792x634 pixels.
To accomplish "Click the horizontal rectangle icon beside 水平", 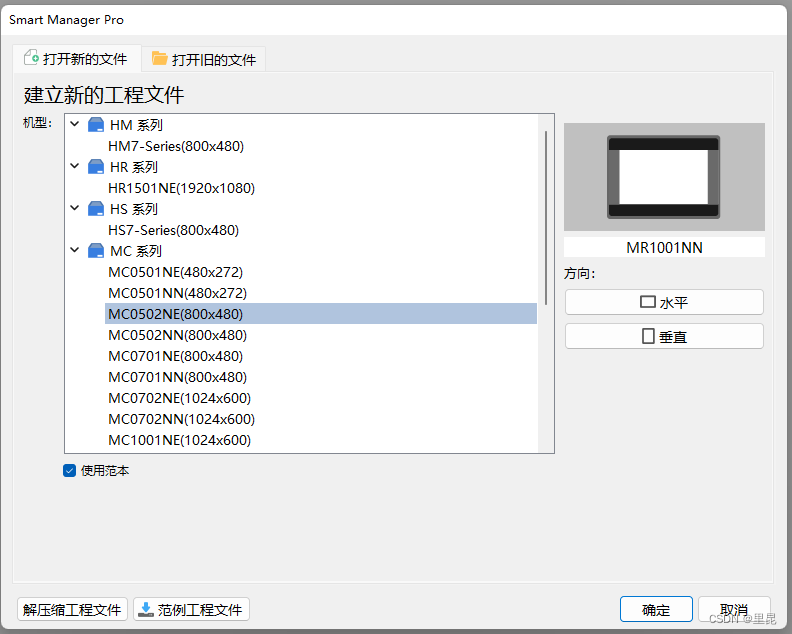I will tap(648, 302).
